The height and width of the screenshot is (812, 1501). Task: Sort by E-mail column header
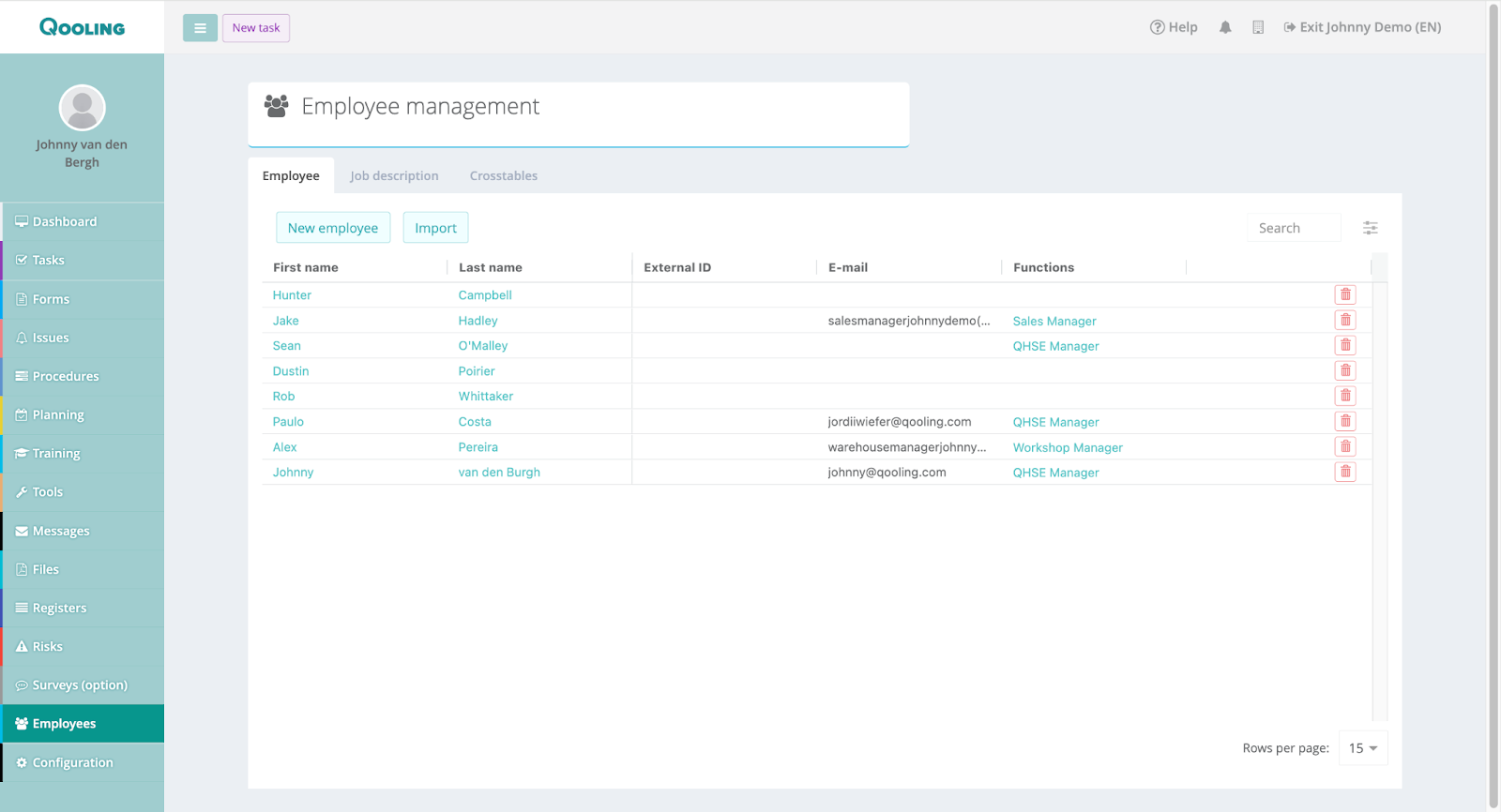point(848,267)
